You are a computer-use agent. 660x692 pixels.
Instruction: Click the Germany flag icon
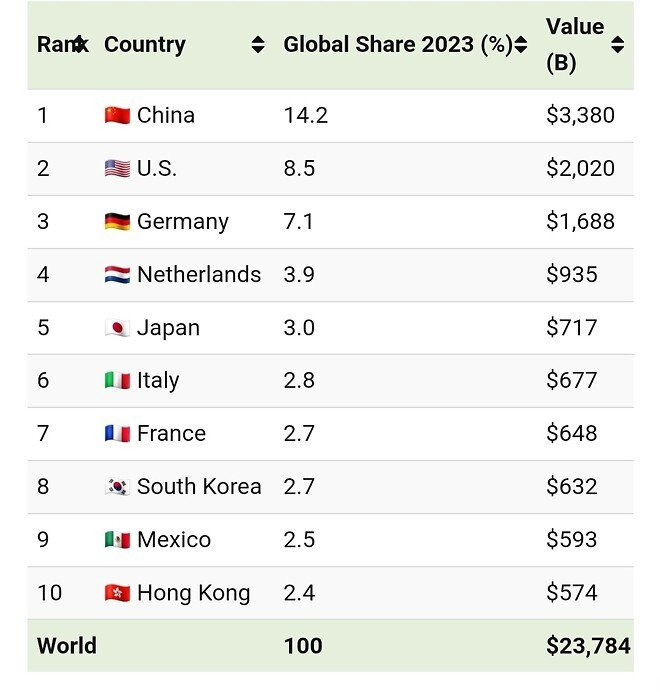pos(117,221)
